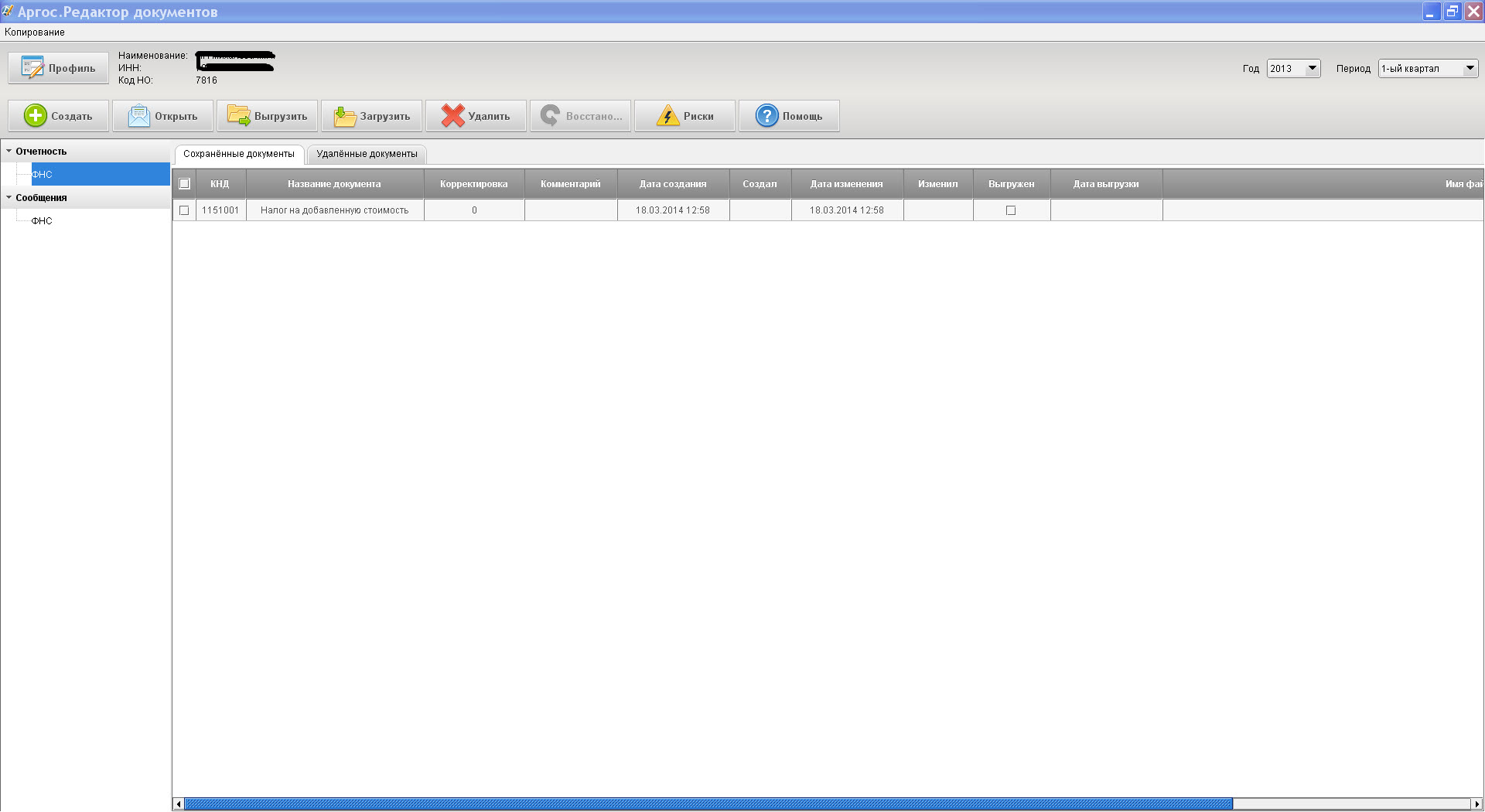
Task: Click the horizontal scrollbar thumb
Action: point(708,804)
